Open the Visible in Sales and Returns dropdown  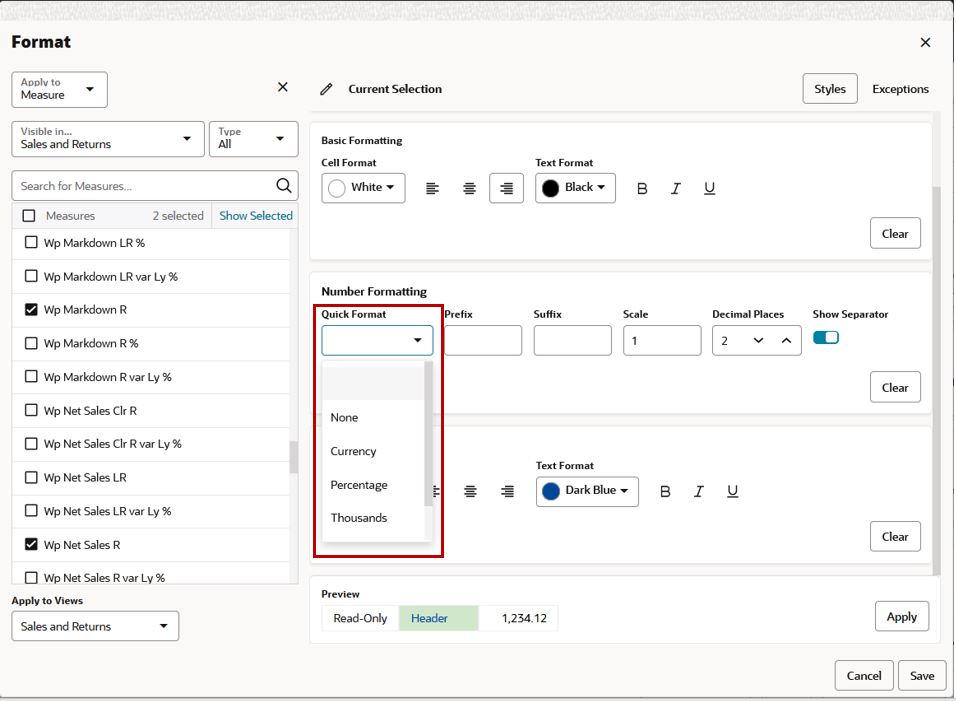[108, 139]
